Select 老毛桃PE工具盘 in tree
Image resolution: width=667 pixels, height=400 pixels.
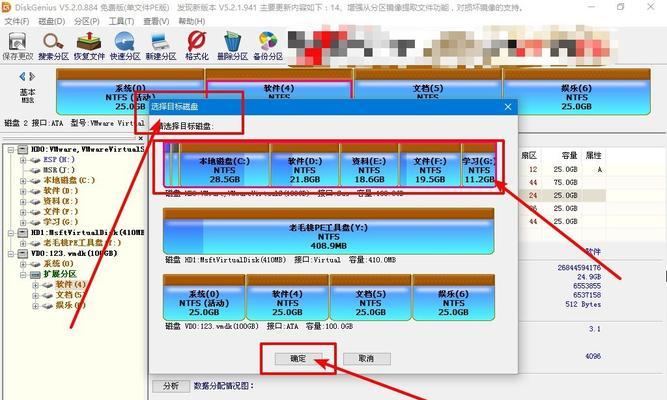coord(82,243)
